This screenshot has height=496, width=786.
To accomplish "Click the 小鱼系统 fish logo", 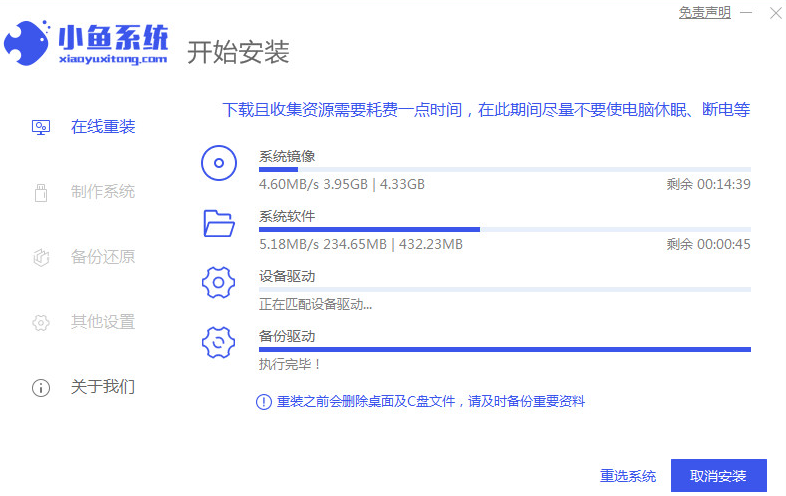I will [27, 43].
